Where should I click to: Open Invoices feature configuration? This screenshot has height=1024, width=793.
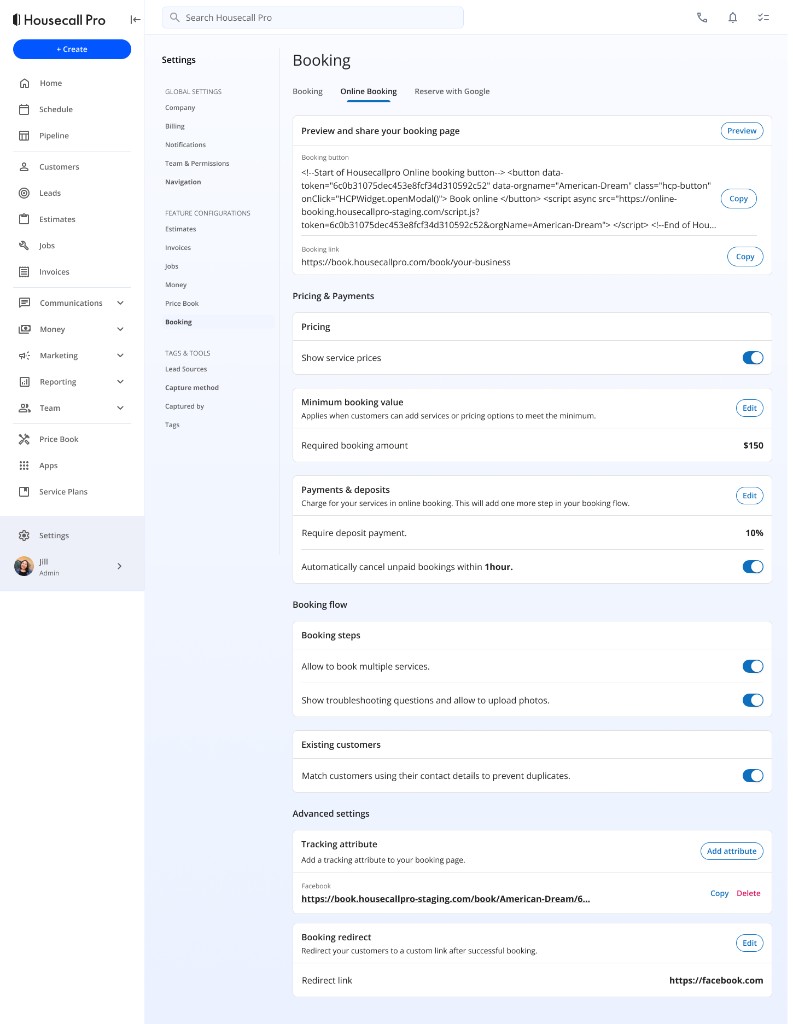[178, 248]
